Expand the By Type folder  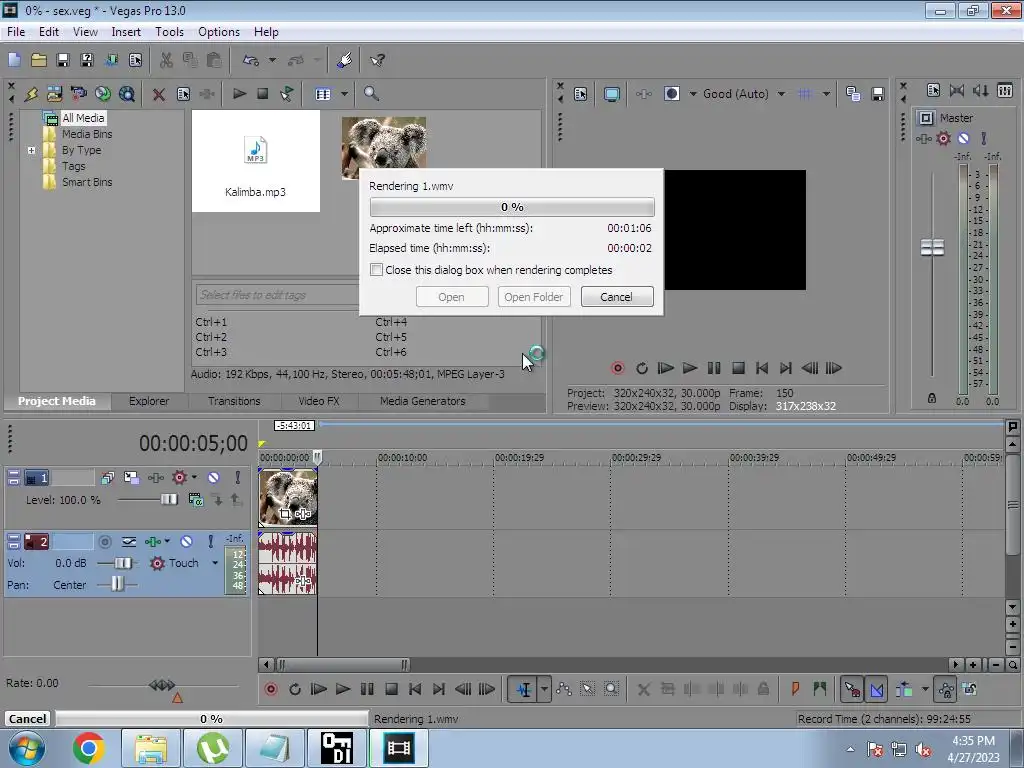pyautogui.click(x=31, y=150)
